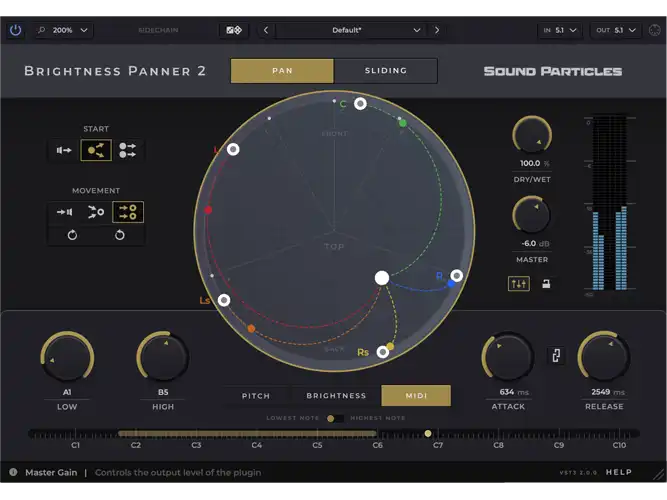667x500 pixels.
Task: Select the highlighted third Movement mode icon
Action: (x=128, y=212)
